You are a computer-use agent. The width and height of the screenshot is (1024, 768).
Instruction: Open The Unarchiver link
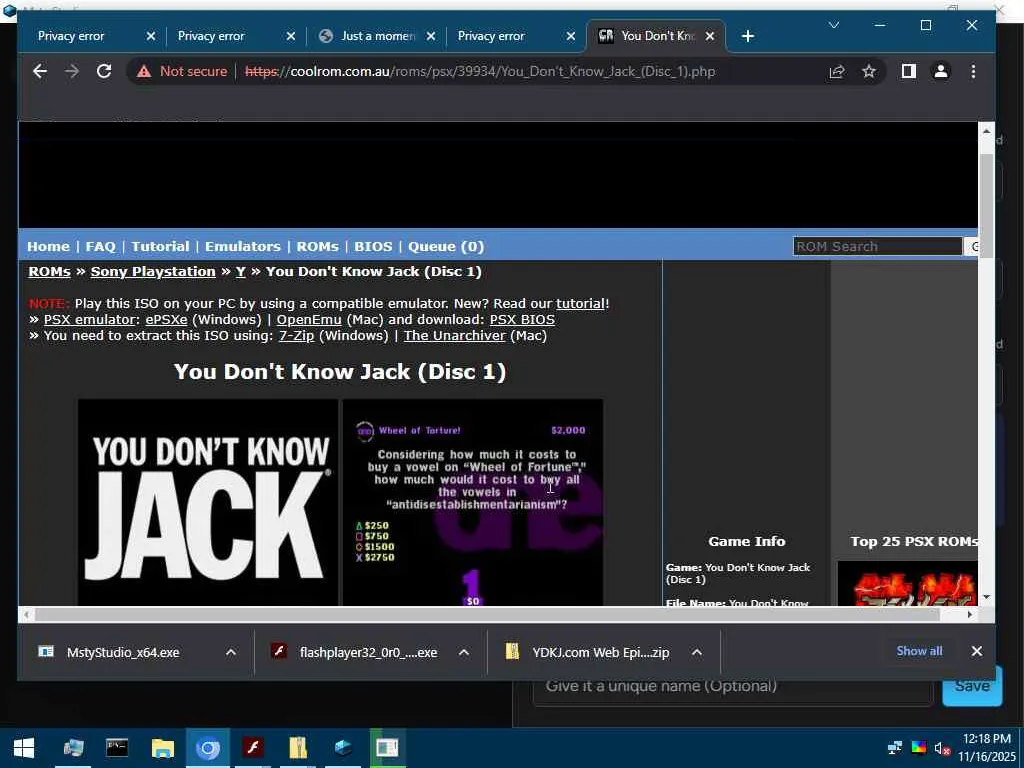[x=455, y=336]
